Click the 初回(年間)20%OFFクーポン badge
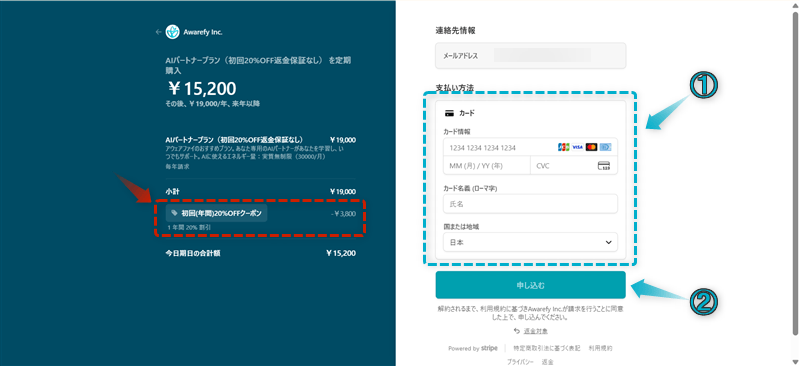The height and width of the screenshot is (366, 800). 216,213
